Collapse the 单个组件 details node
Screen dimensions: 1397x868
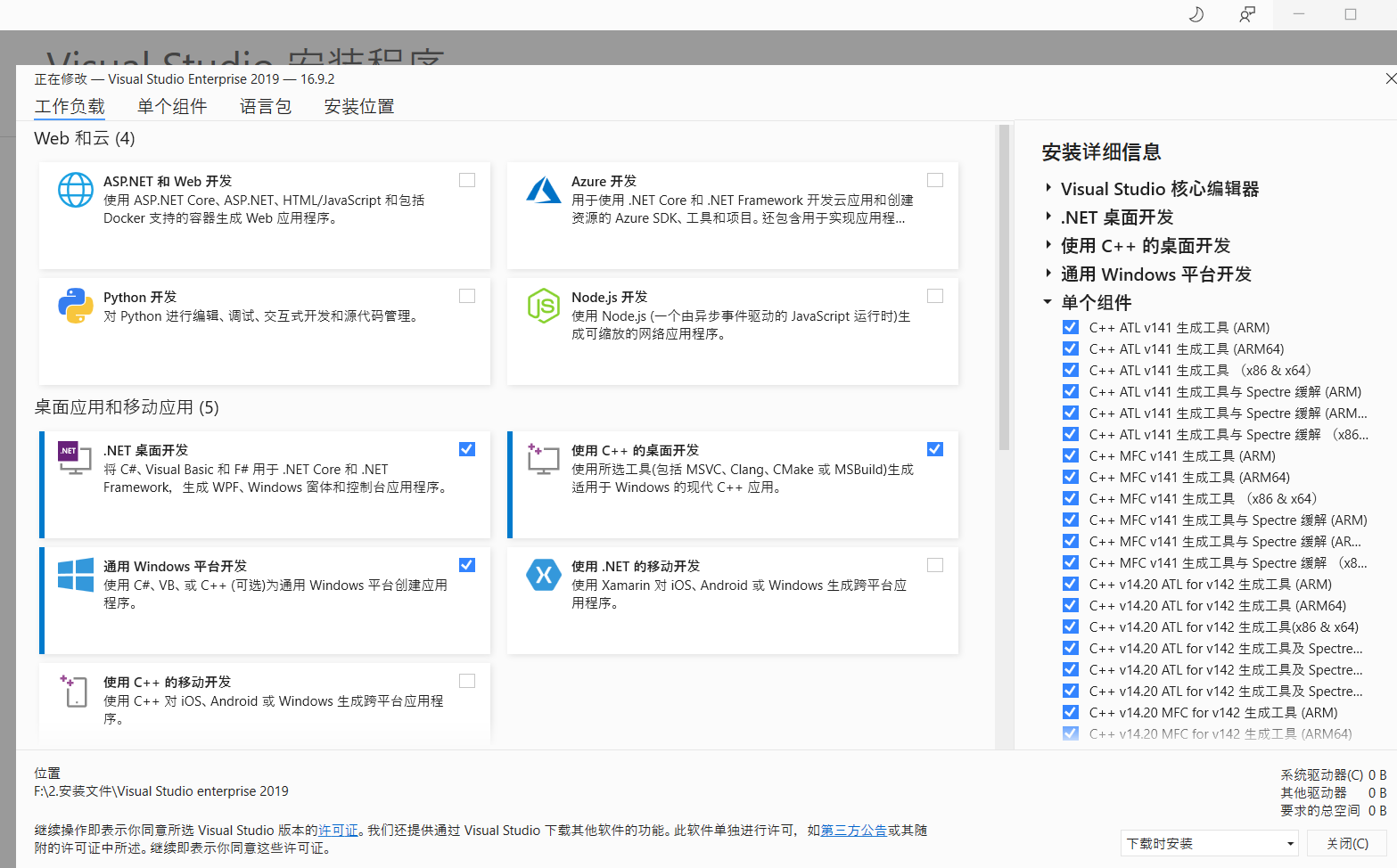pos(1048,302)
